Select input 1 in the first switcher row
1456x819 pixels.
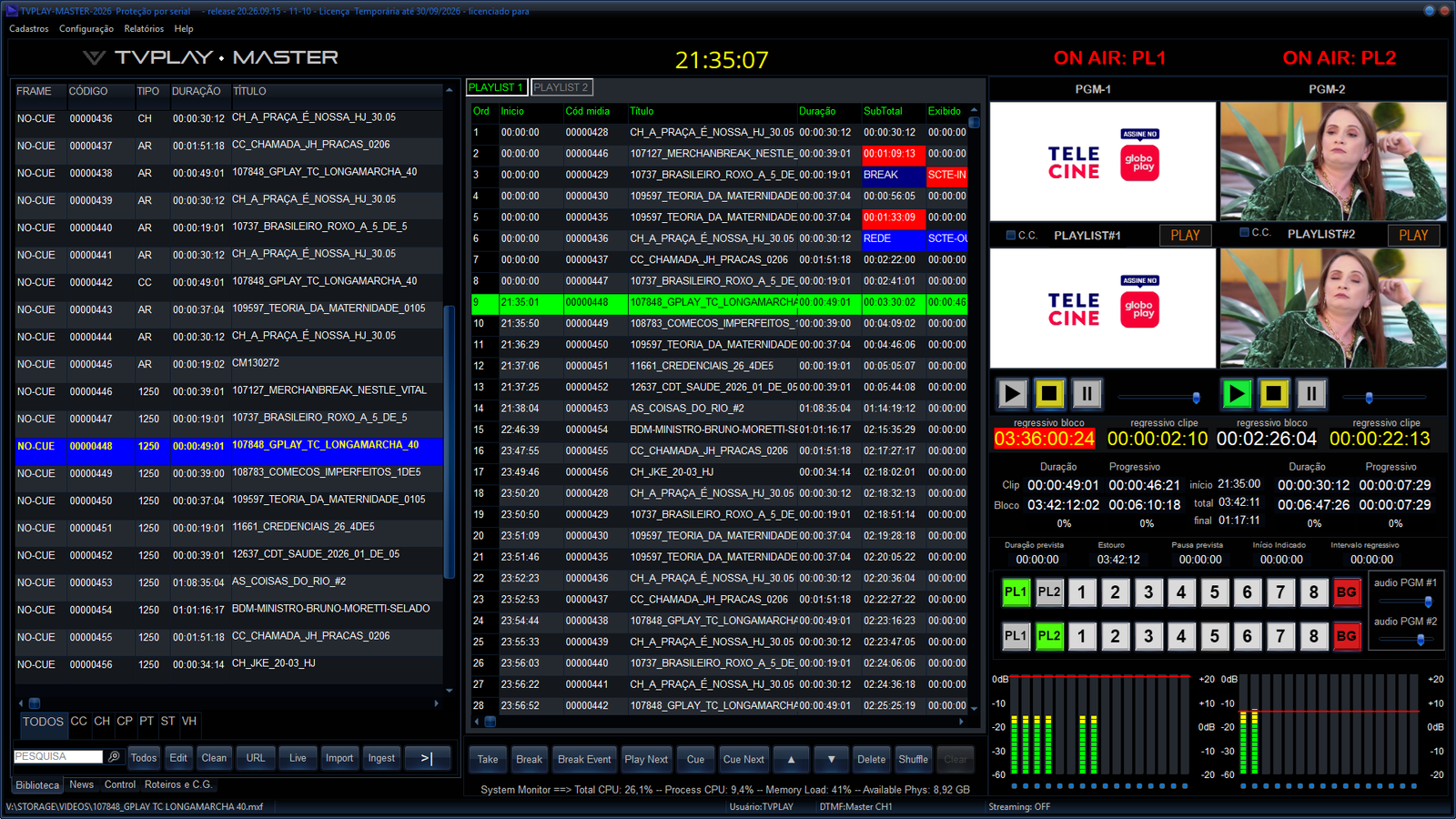click(1082, 592)
